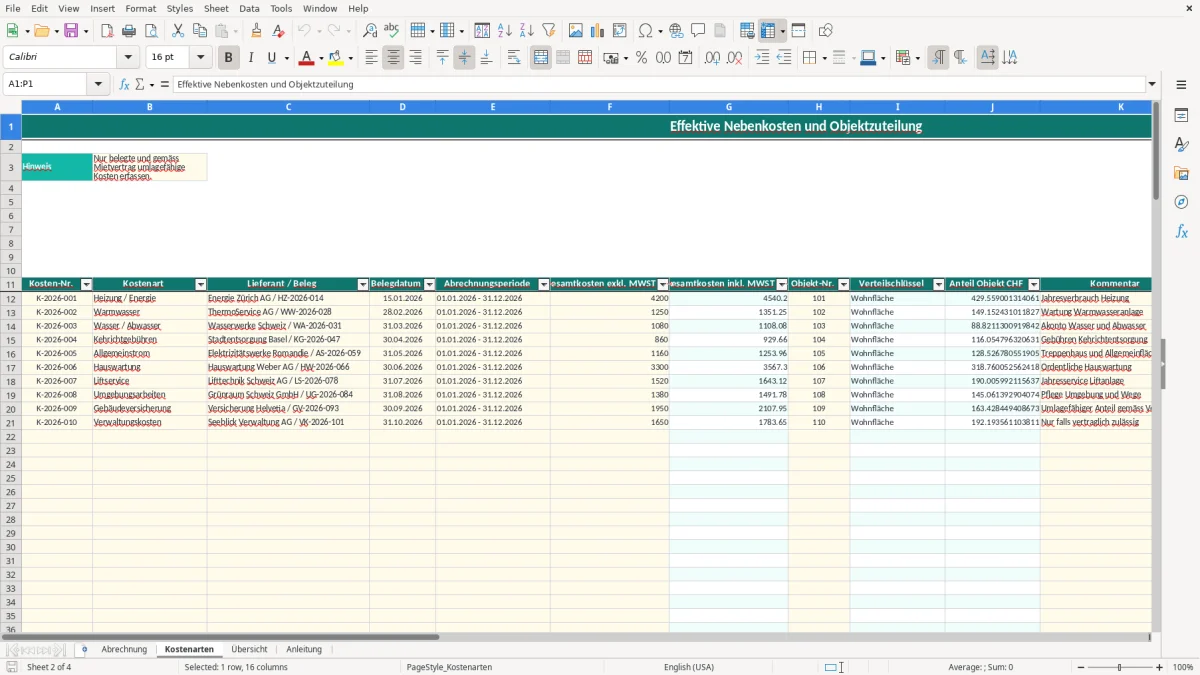This screenshot has width=1200, height=675.
Task: Select column header F
Action: point(609,106)
